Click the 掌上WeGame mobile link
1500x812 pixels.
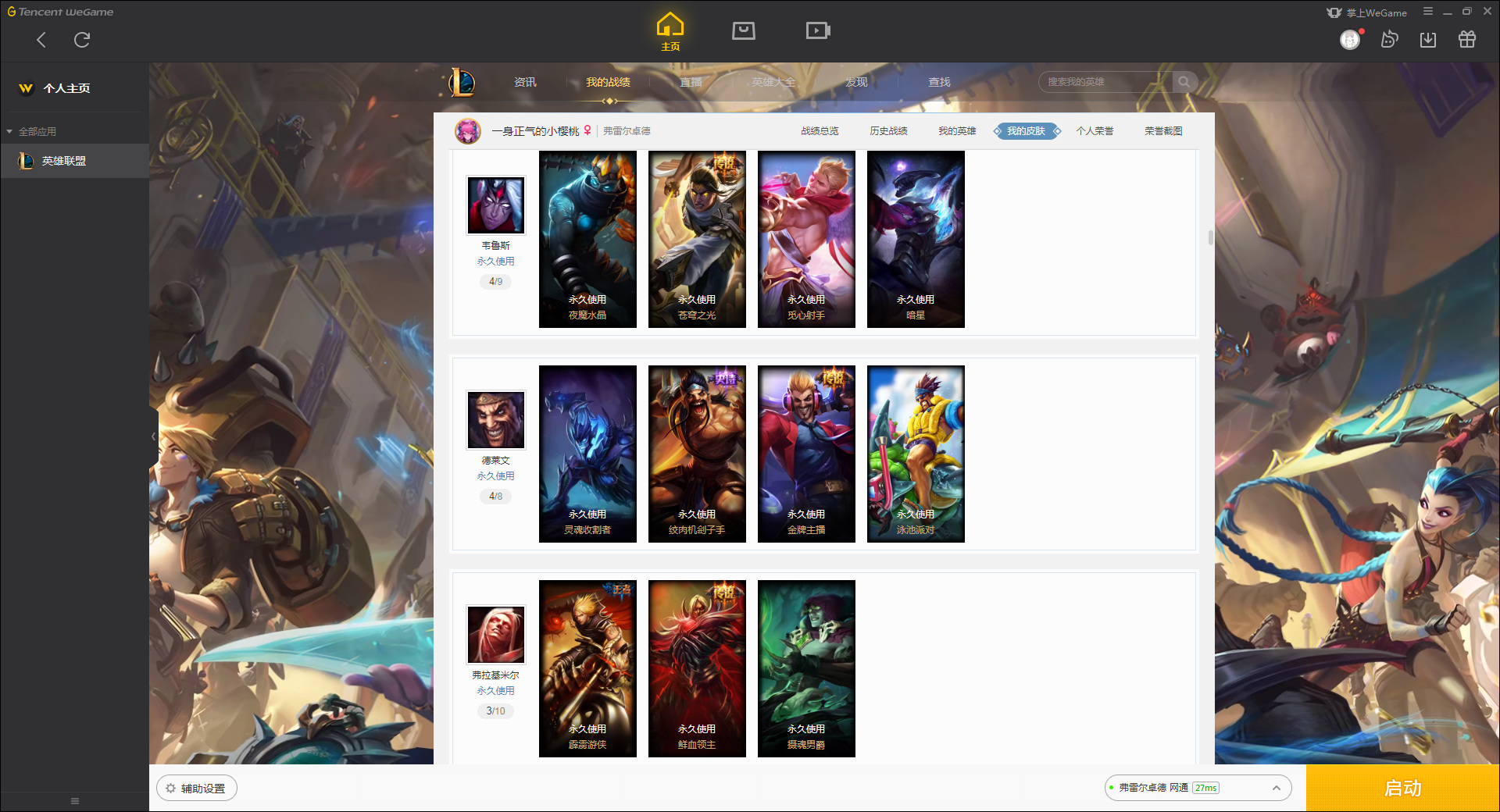coord(1367,12)
